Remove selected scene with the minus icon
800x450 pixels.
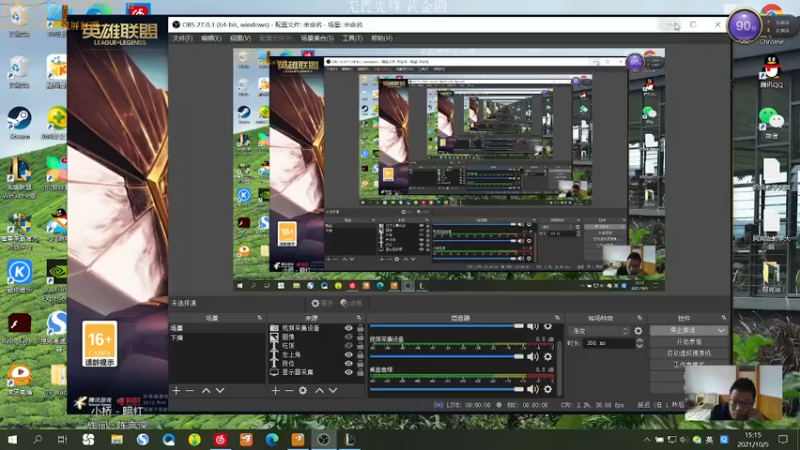(x=190, y=390)
